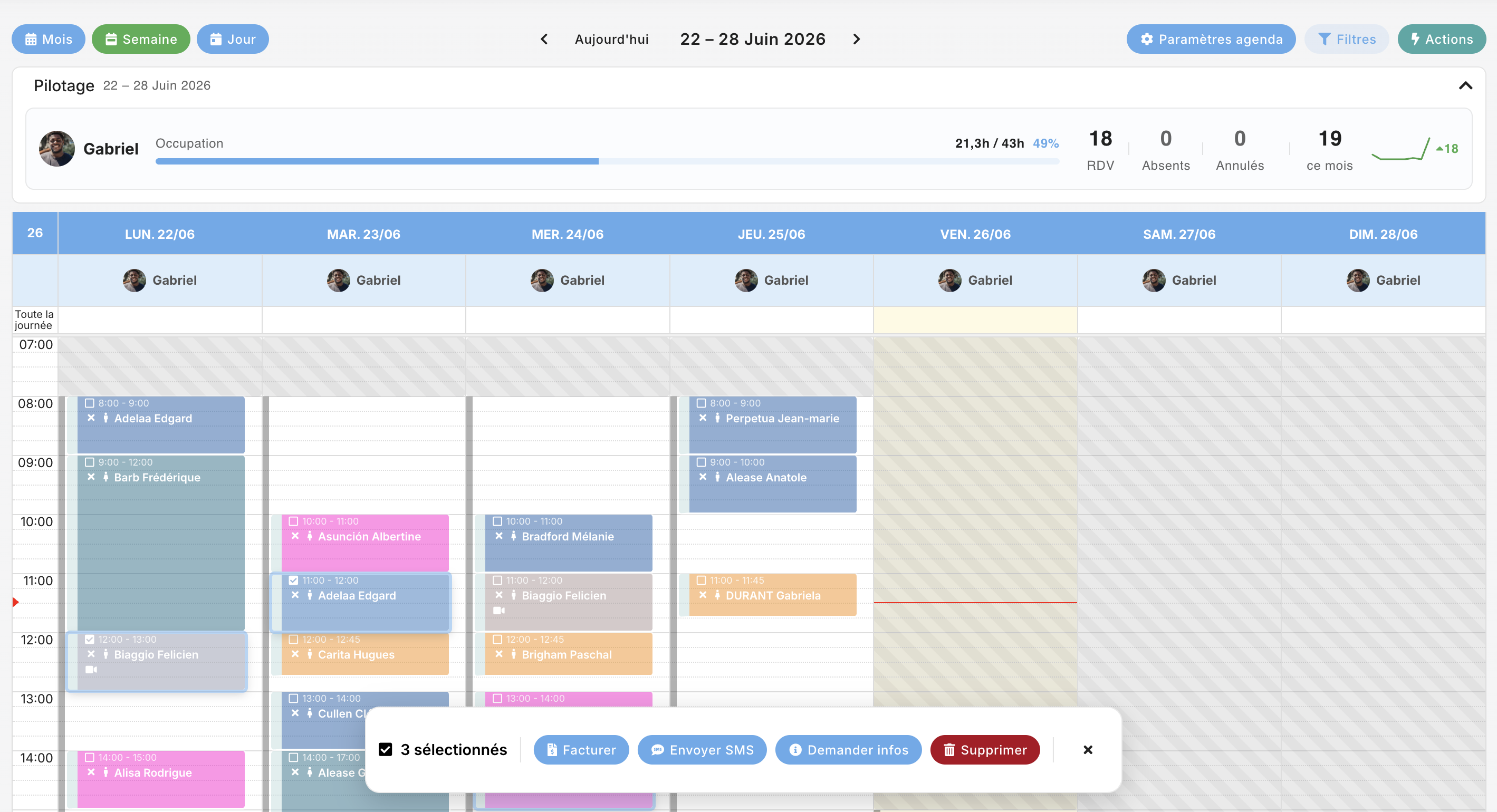Click Gabriel avatar under JEU. 25/06

[x=745, y=281]
